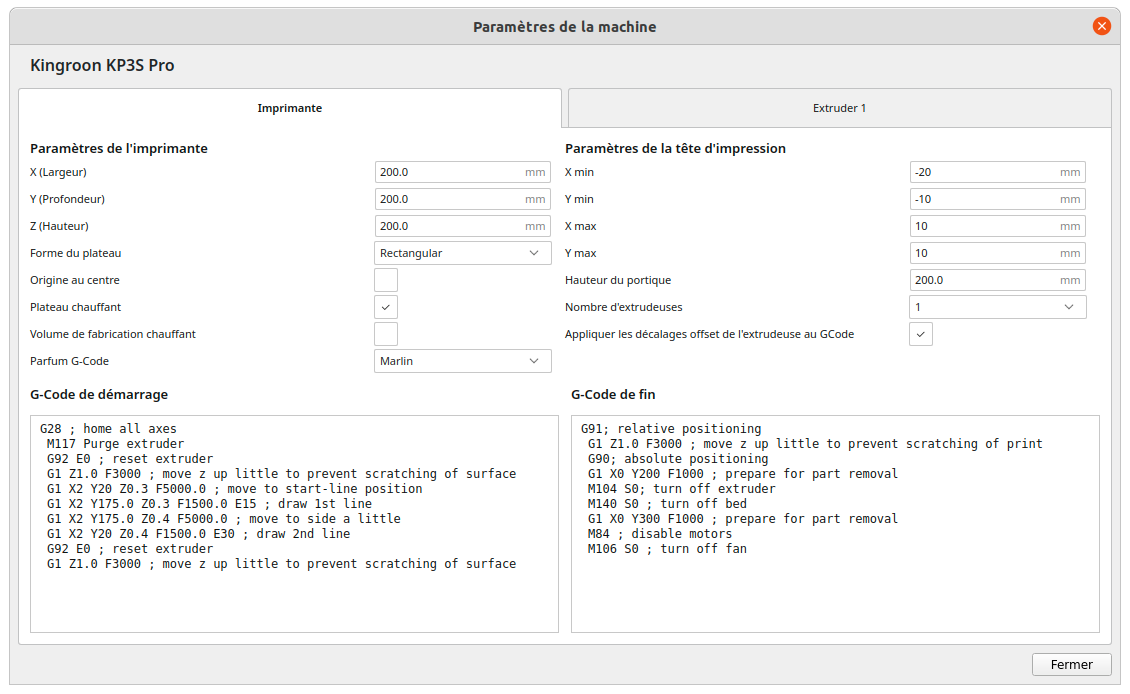The height and width of the screenshot is (694, 1130).
Task: Switch to the Imprimante tab
Action: 290,108
